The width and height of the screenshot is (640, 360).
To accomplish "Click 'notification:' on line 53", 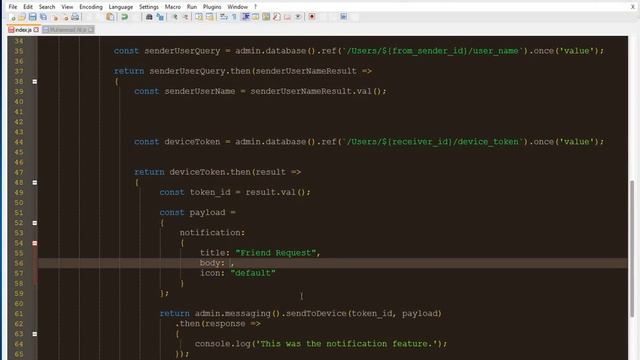I will [212, 233].
